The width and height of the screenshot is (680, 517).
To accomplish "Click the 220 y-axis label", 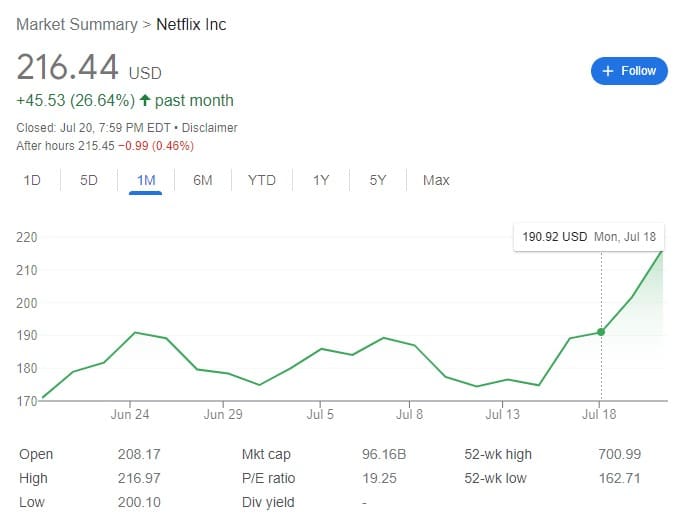I will tap(26, 237).
